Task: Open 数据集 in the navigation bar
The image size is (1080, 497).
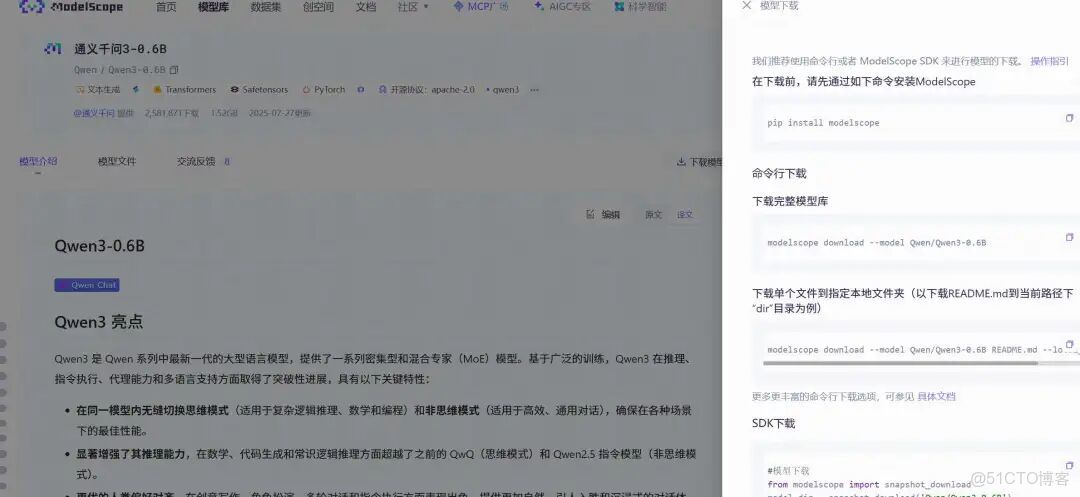Action: tap(266, 8)
